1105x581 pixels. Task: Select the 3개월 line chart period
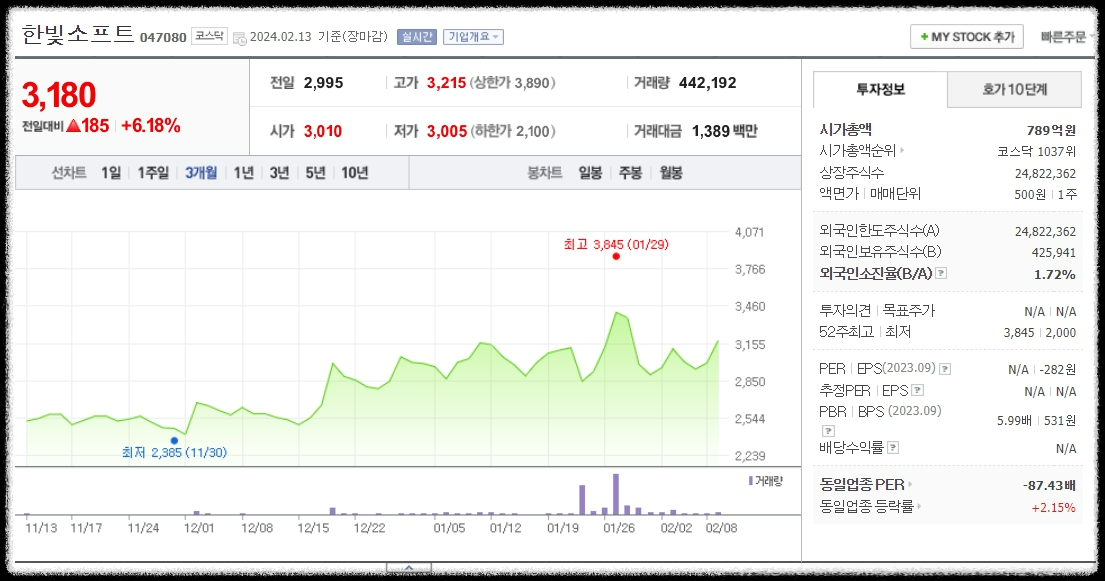201,173
